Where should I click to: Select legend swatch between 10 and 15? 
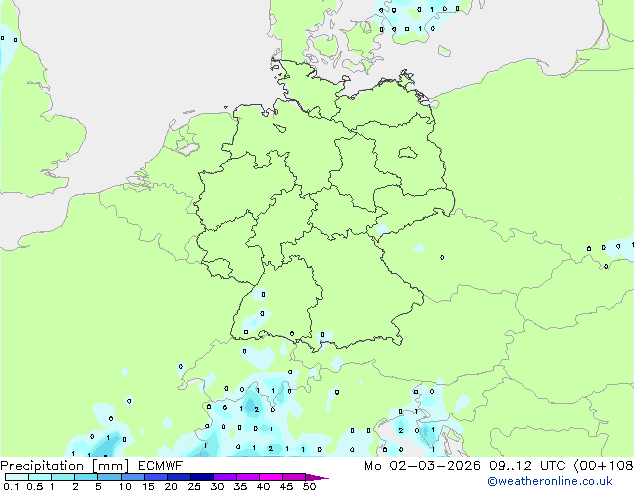(x=133, y=477)
